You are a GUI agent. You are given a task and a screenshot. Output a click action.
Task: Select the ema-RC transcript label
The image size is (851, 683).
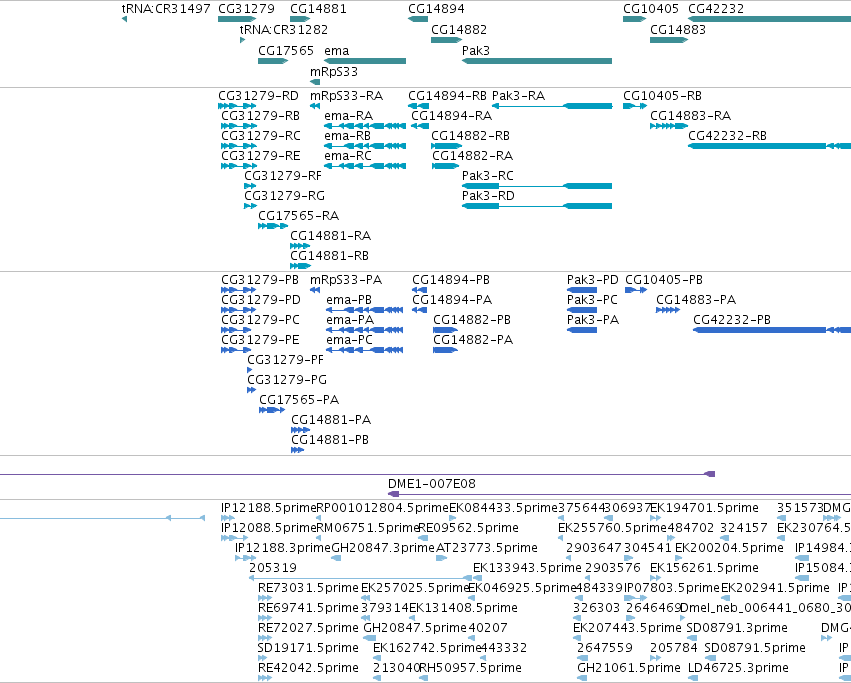tap(348, 156)
